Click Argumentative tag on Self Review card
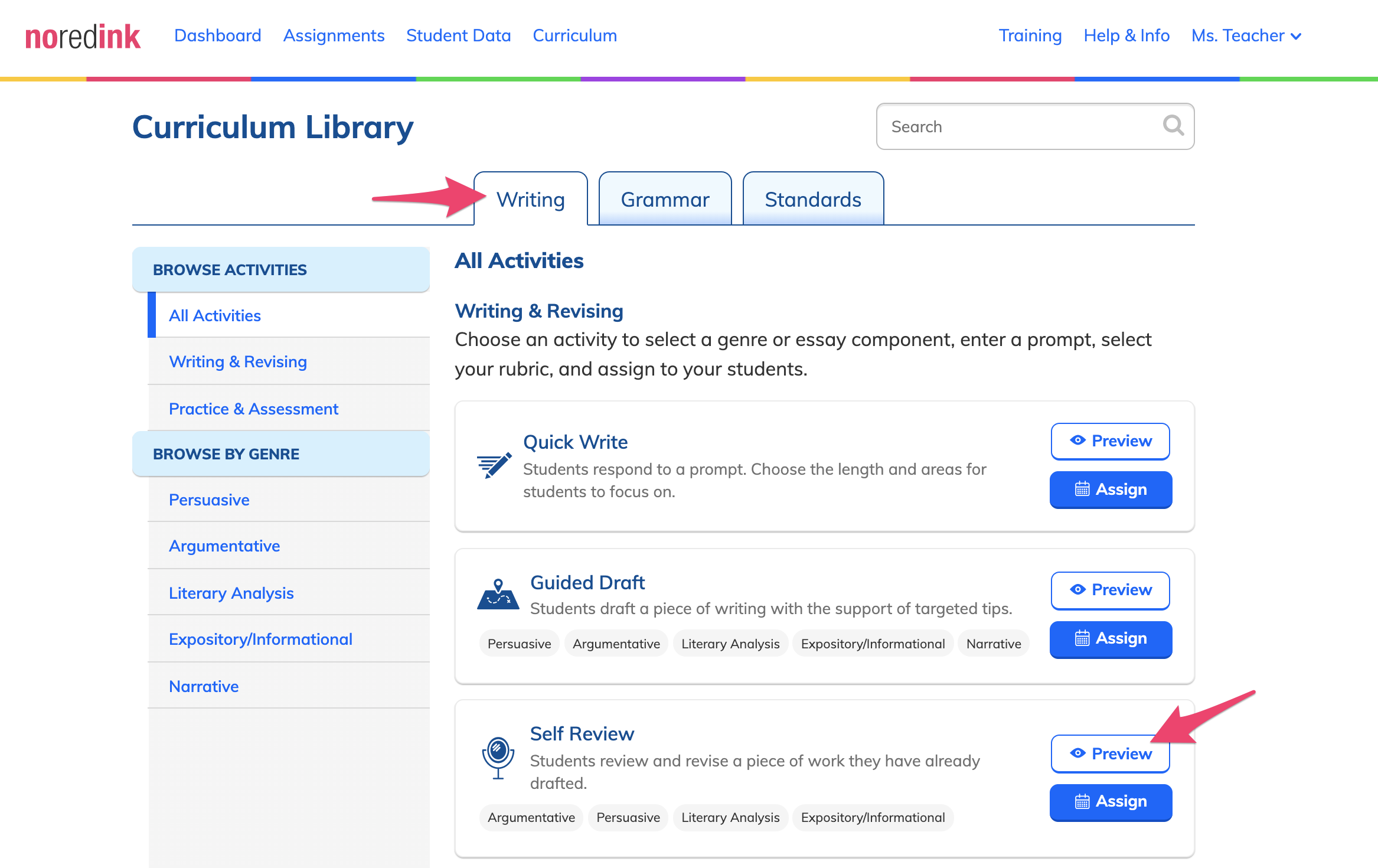1378x868 pixels. pos(531,817)
